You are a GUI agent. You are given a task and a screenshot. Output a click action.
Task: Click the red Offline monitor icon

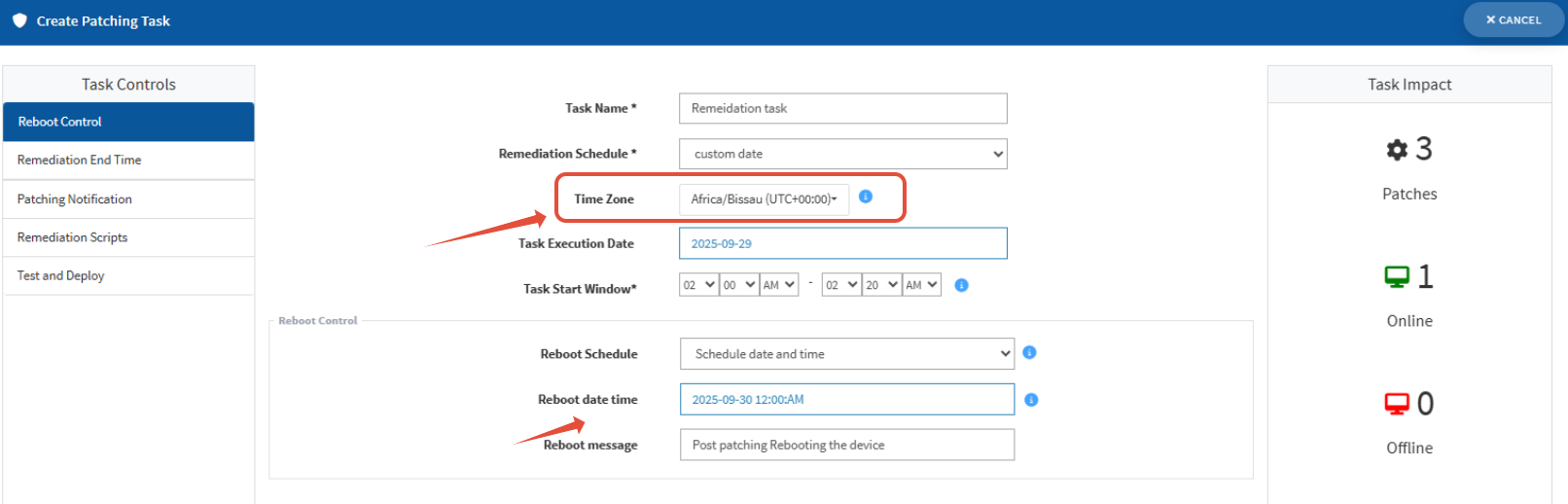1397,404
